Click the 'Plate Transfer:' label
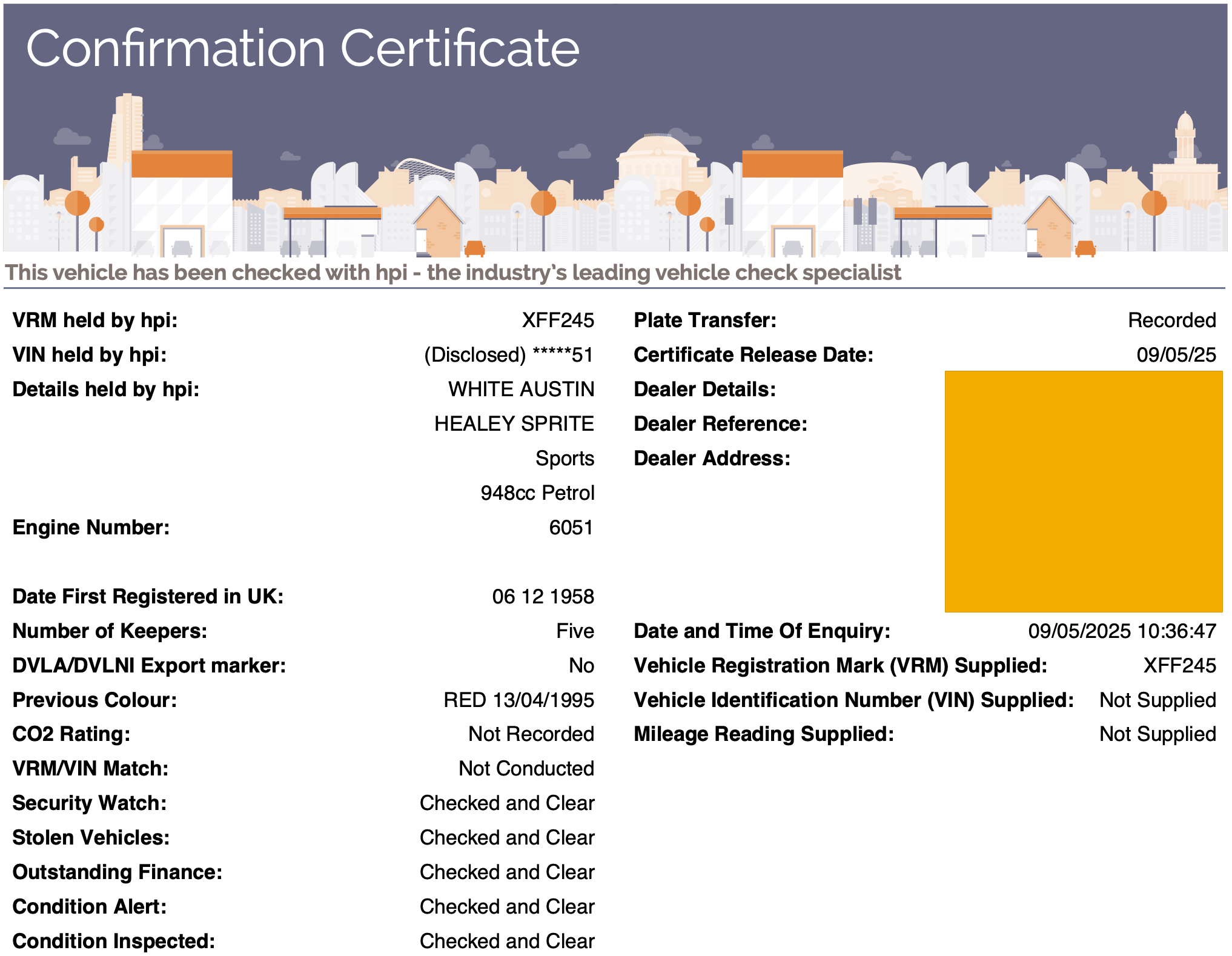The height and width of the screenshot is (956, 1232). (x=705, y=320)
